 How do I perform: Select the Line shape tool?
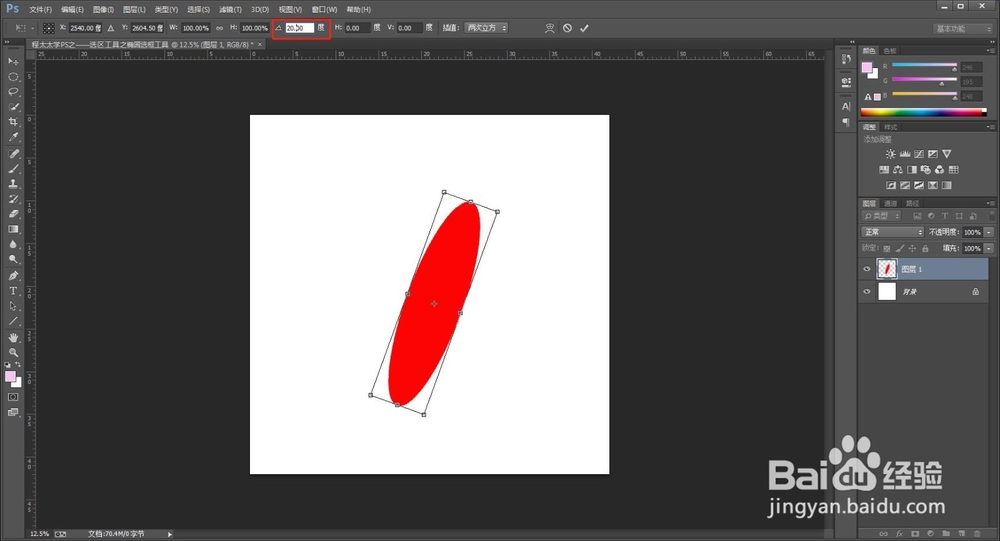(x=13, y=322)
